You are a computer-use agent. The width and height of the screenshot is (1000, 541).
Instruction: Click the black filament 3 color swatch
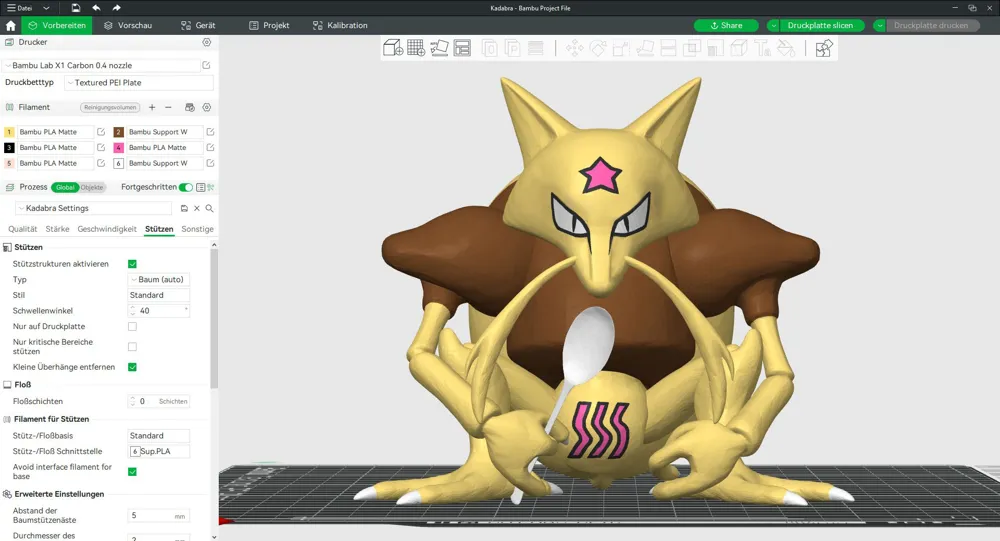(9, 147)
